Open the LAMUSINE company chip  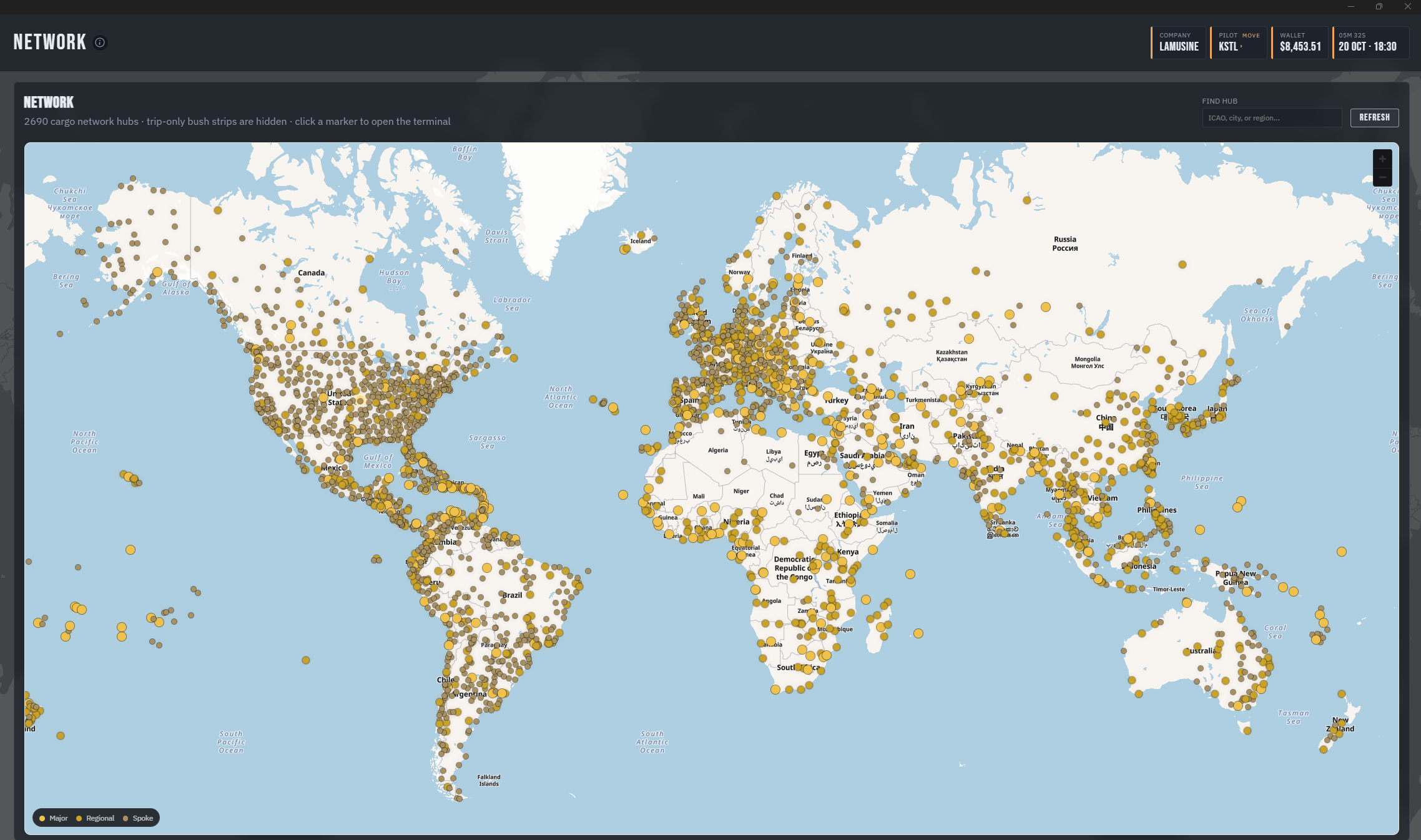click(1179, 42)
